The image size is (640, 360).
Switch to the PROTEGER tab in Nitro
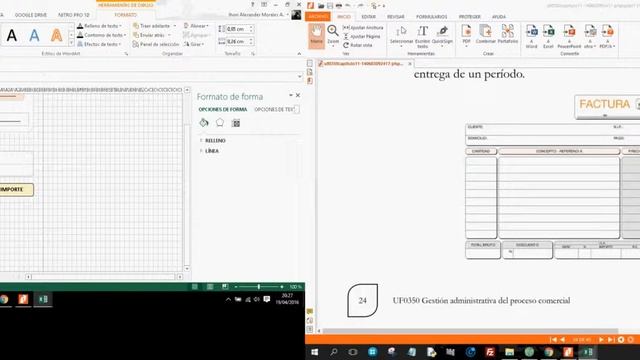click(469, 17)
